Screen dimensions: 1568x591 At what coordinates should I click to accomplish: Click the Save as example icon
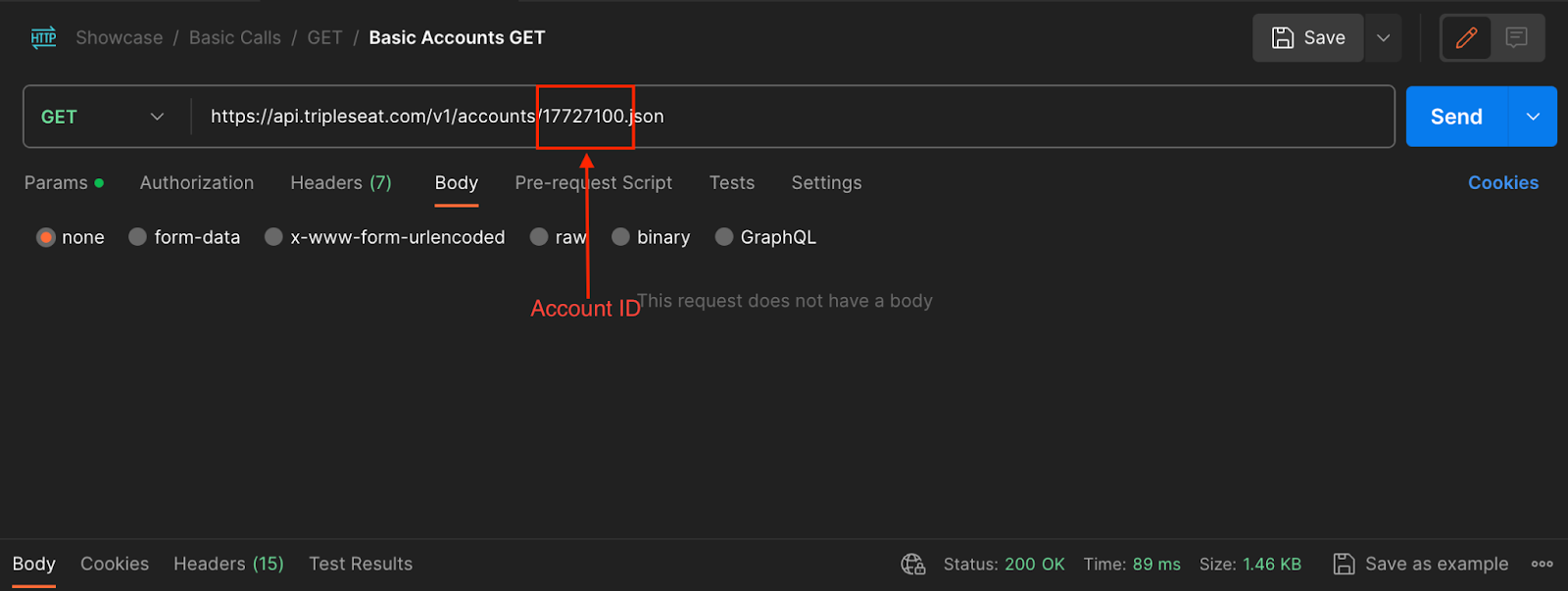point(1344,565)
